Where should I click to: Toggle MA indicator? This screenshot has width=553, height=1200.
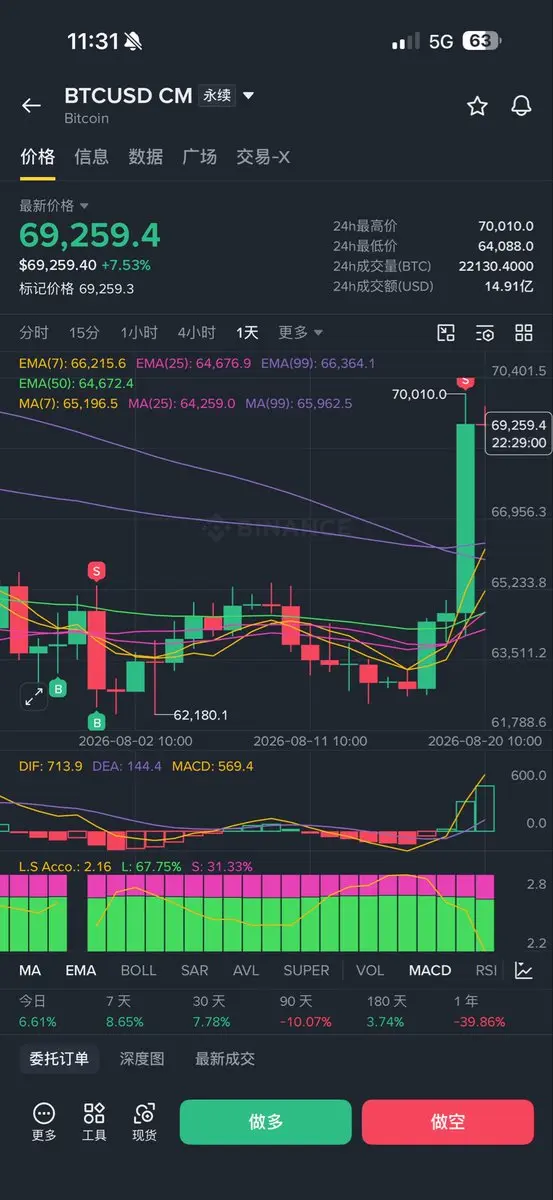coord(30,970)
